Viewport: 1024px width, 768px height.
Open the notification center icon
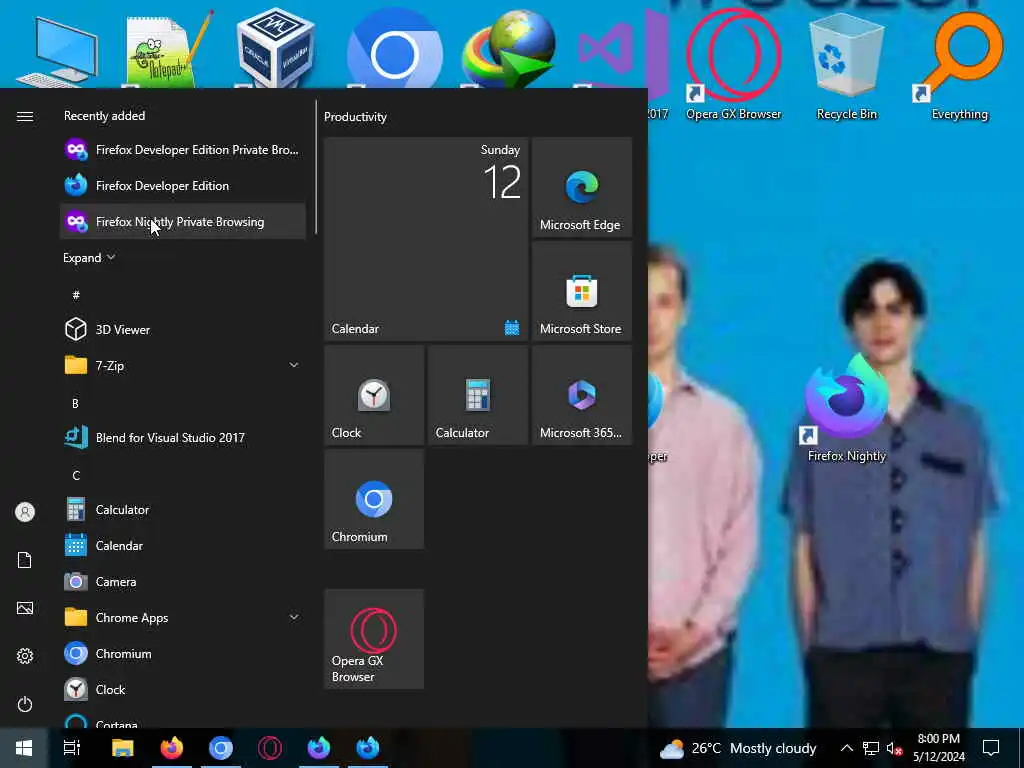point(991,748)
